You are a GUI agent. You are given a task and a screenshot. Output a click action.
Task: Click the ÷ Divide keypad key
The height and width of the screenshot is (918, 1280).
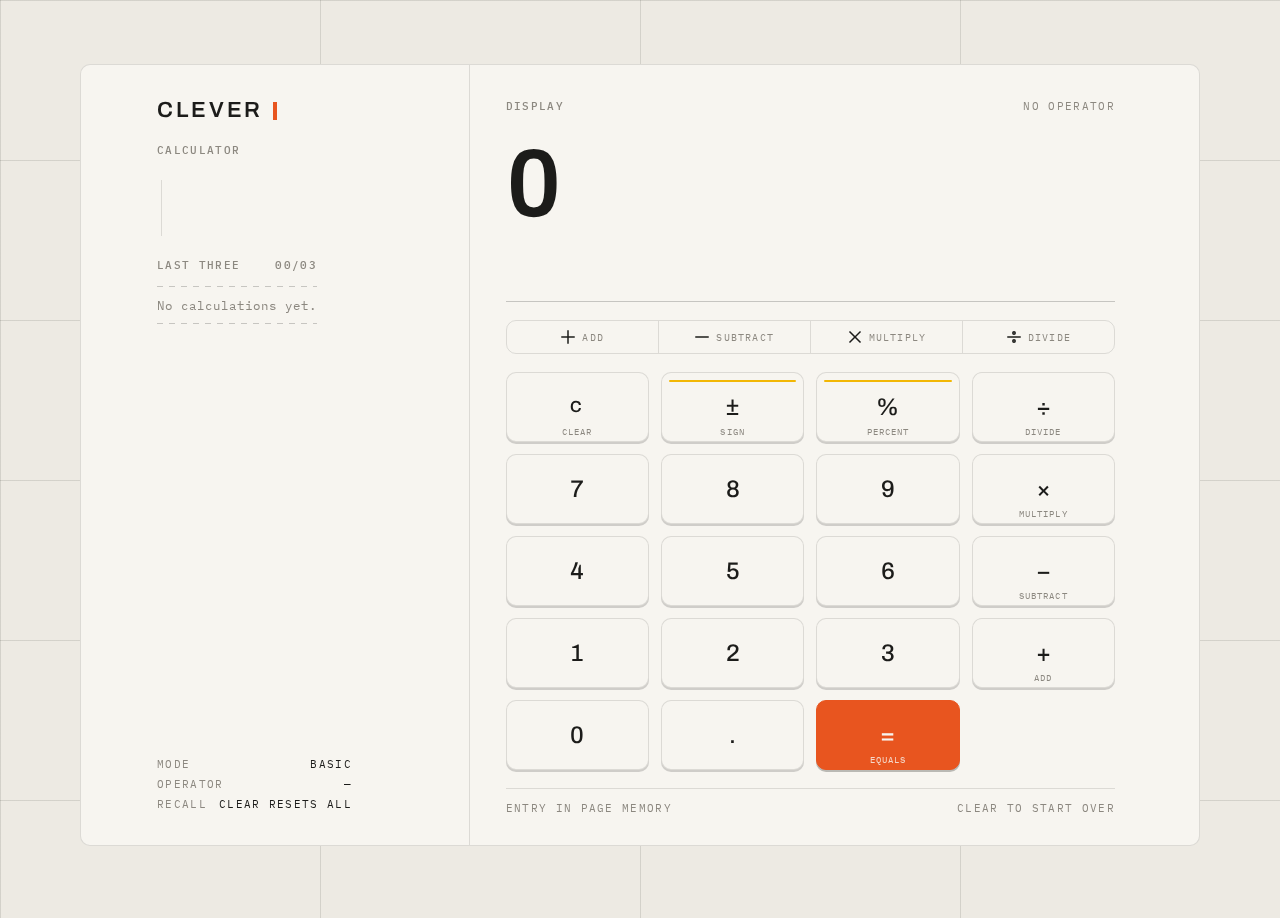click(1043, 407)
